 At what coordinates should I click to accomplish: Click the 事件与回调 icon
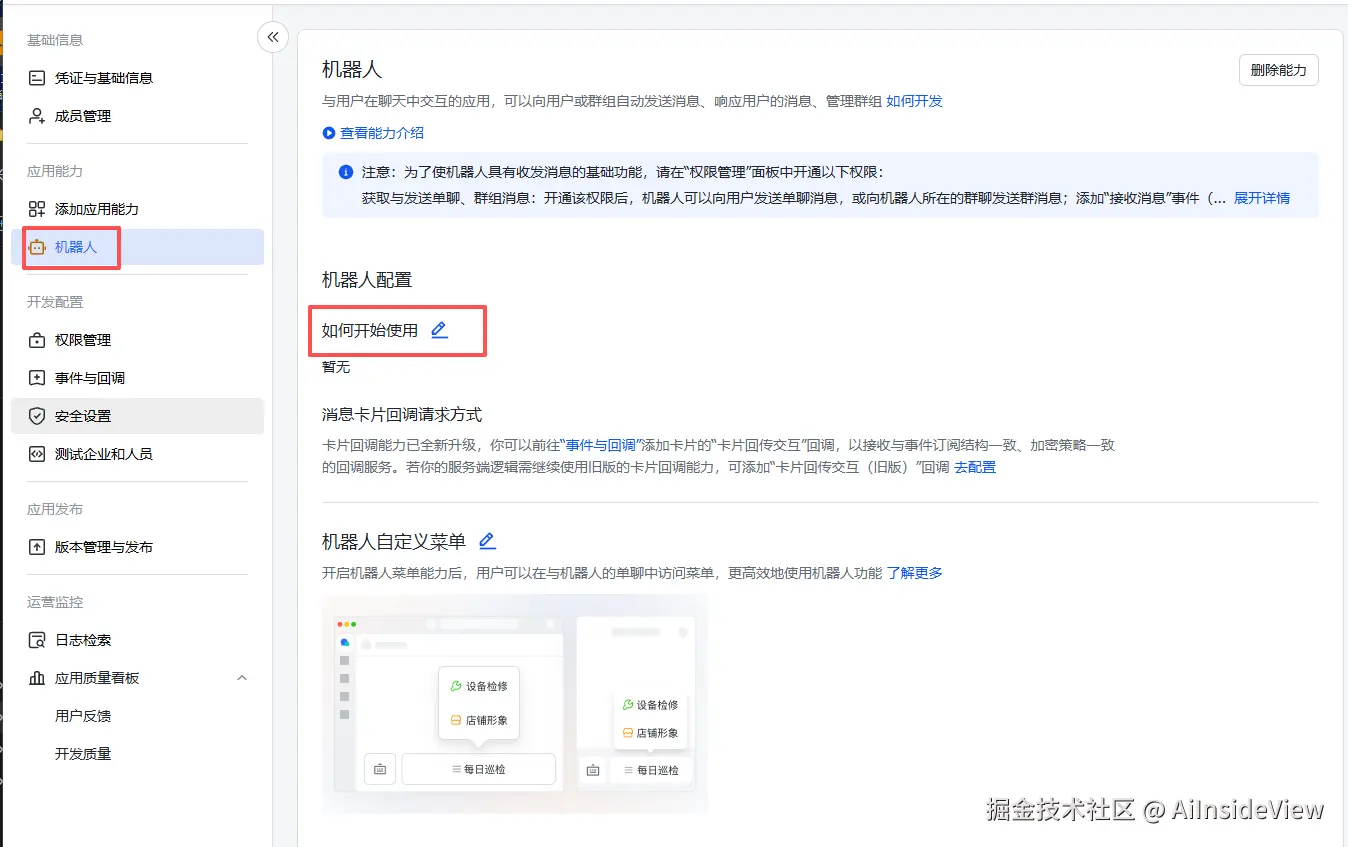point(37,378)
